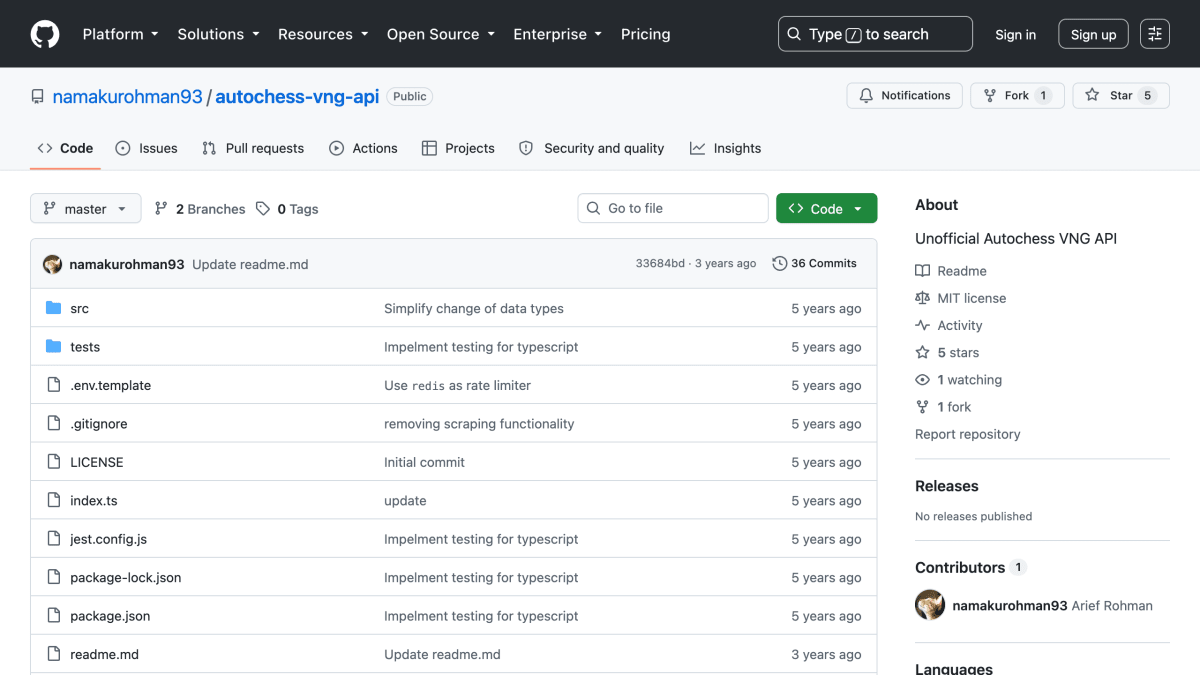Open the GitHub homepage logo

click(45, 34)
